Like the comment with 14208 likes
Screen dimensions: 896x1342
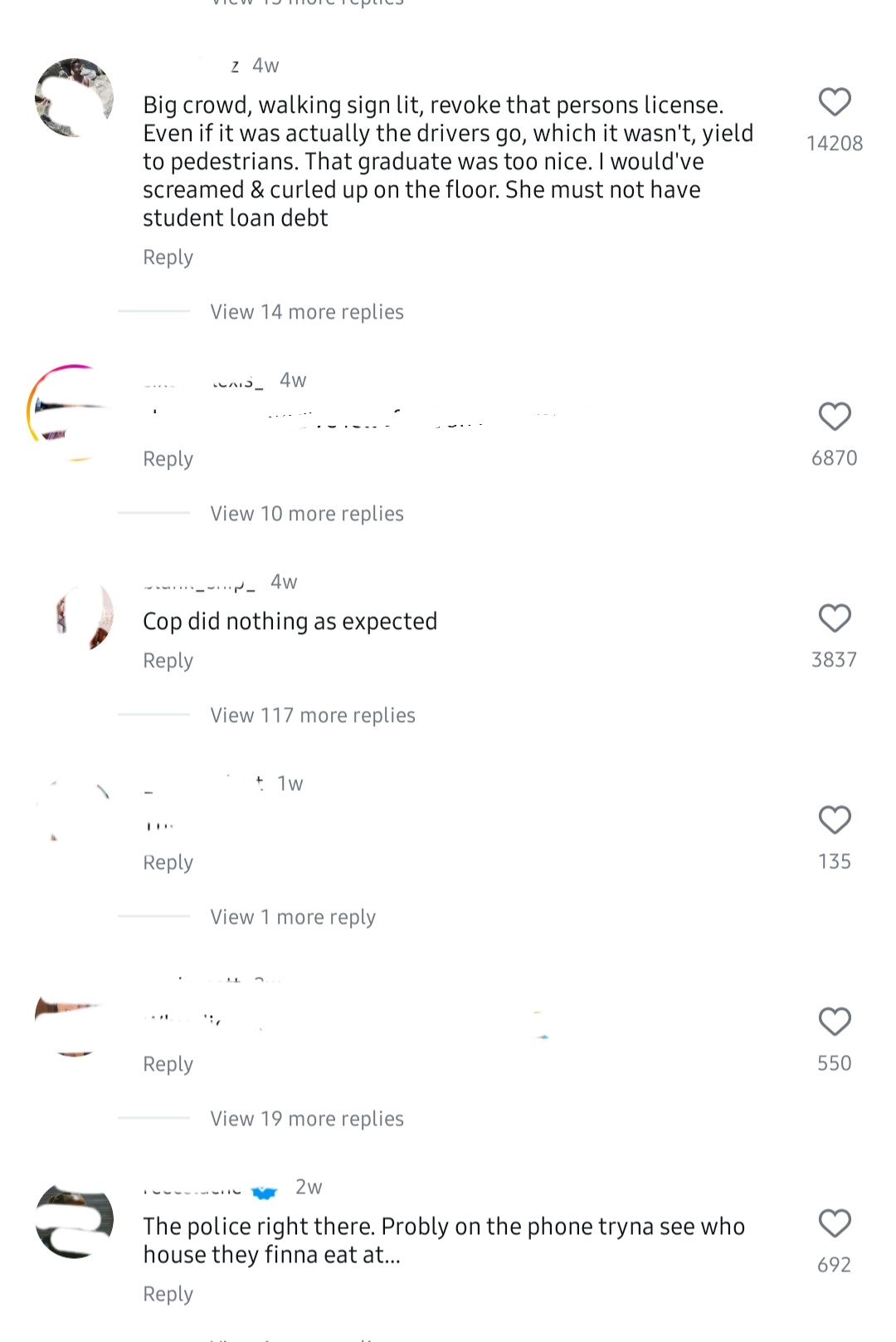pos(835,102)
